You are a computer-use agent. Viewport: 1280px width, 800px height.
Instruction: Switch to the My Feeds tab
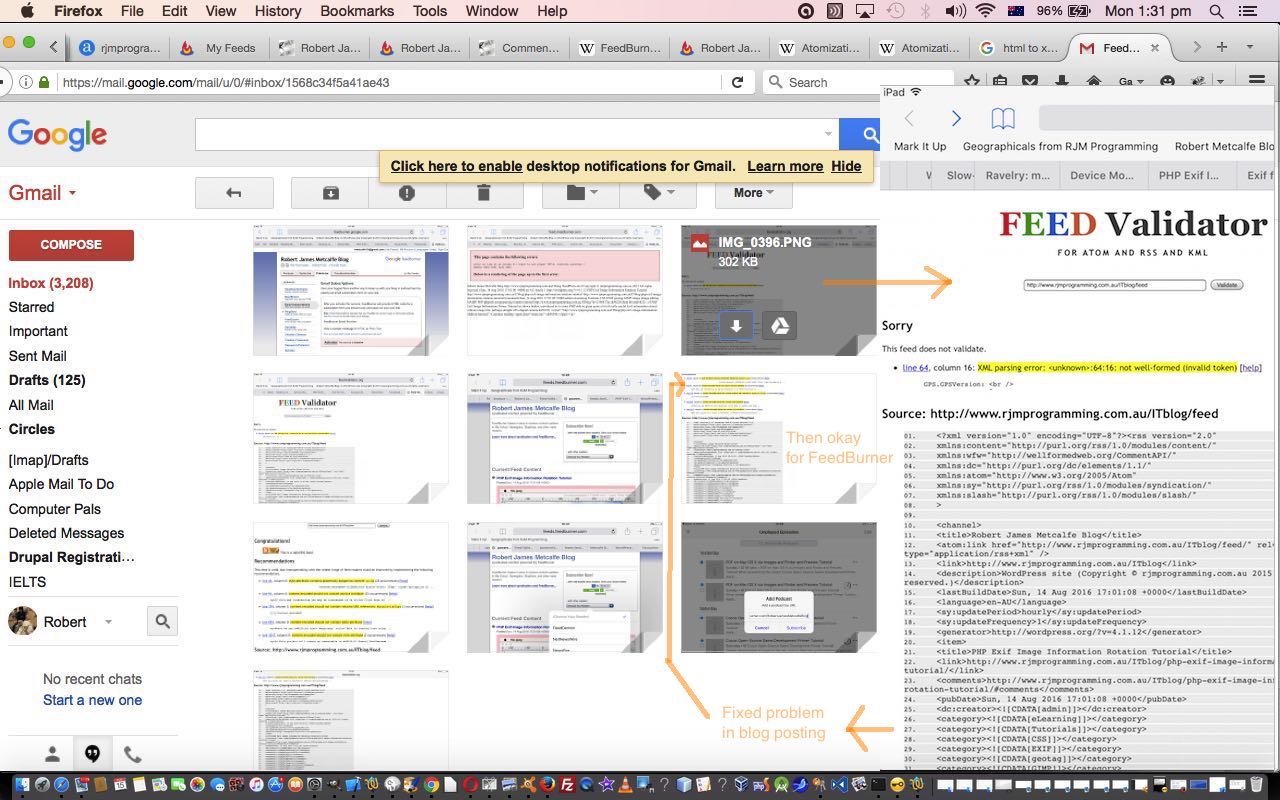[220, 47]
